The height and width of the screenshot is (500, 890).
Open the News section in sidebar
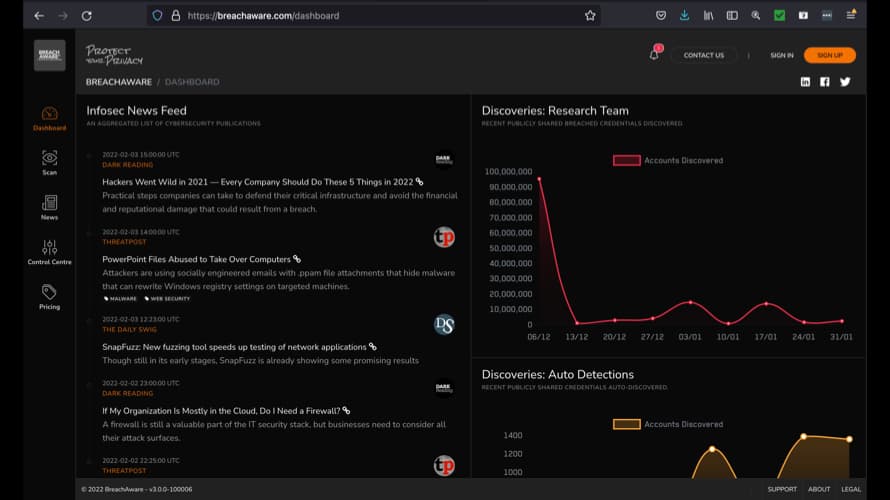point(49,205)
